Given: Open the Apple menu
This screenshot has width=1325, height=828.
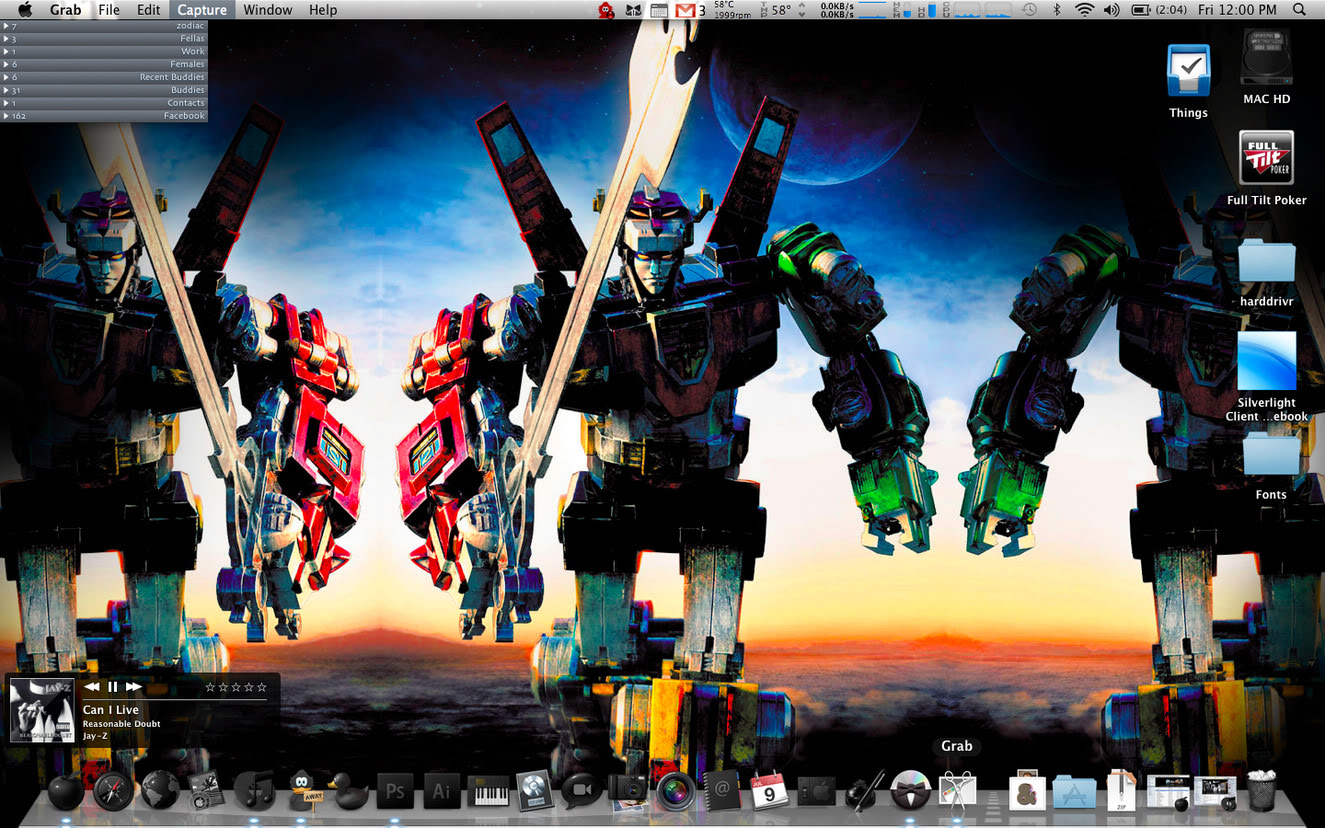Looking at the screenshot, I should pos(25,10).
